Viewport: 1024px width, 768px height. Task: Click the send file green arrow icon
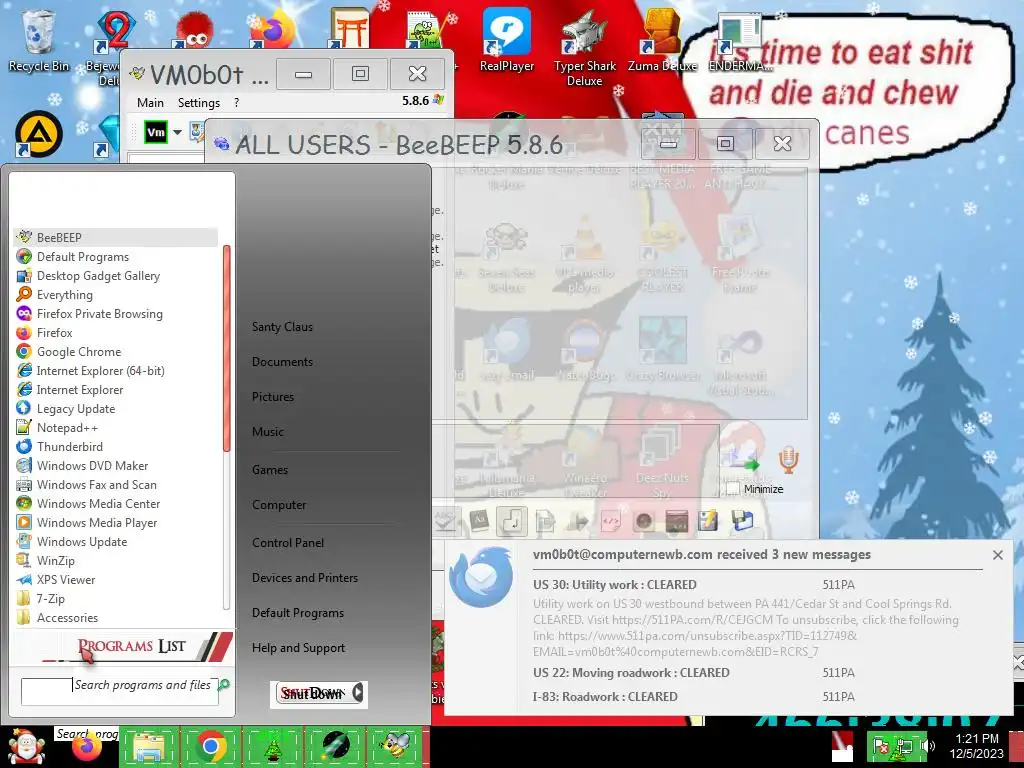(x=744, y=460)
